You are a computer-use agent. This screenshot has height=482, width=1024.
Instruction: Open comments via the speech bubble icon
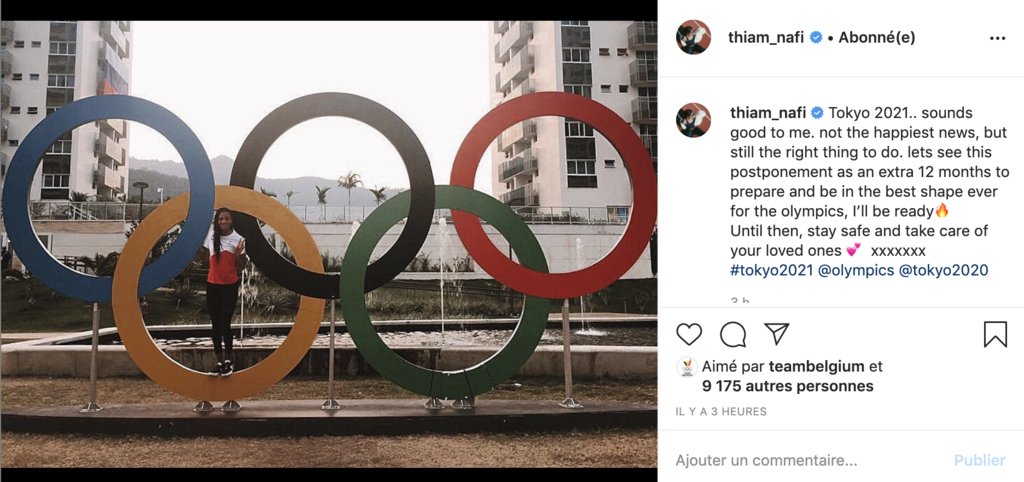click(x=733, y=334)
